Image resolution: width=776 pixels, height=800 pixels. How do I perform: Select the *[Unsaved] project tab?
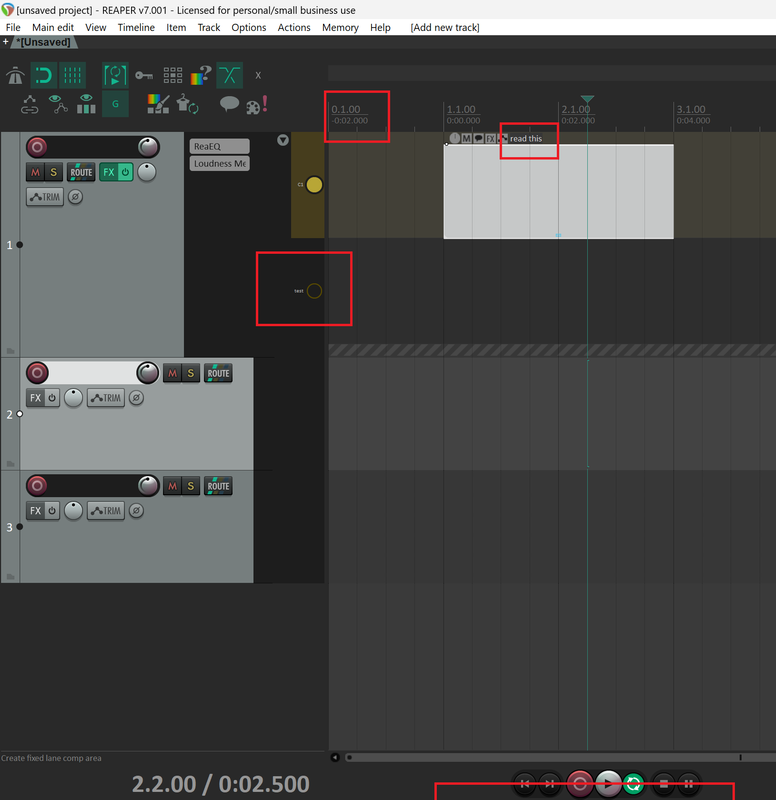coord(43,42)
